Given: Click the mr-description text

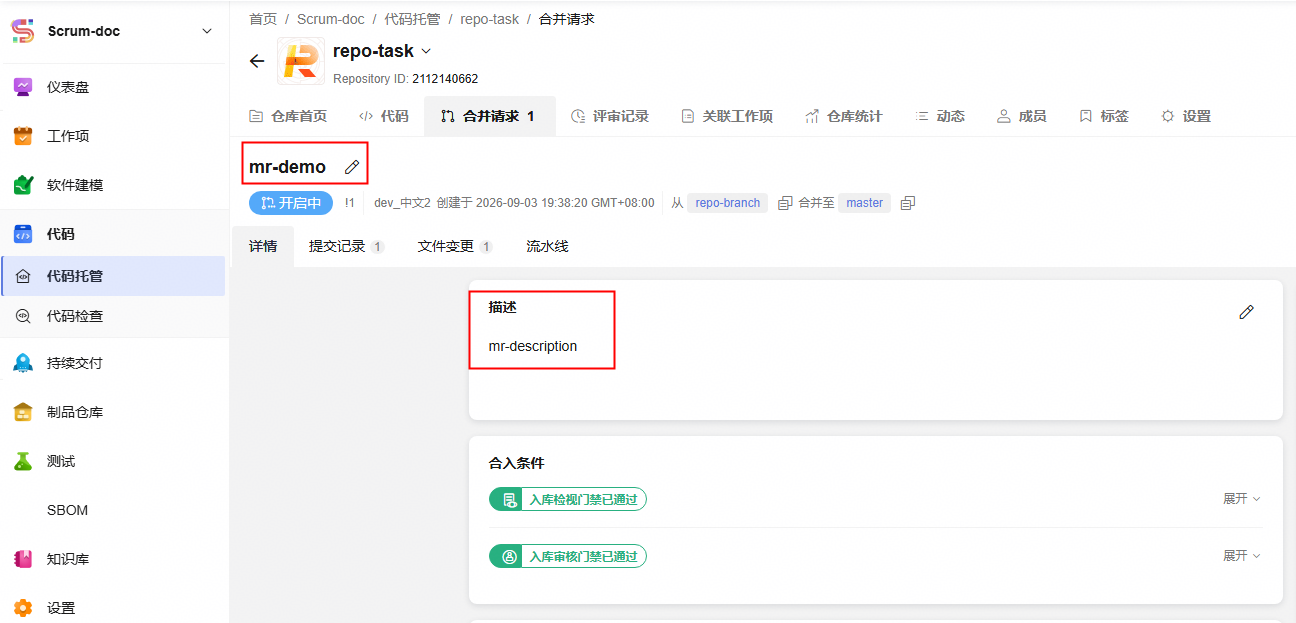Looking at the screenshot, I should [533, 346].
